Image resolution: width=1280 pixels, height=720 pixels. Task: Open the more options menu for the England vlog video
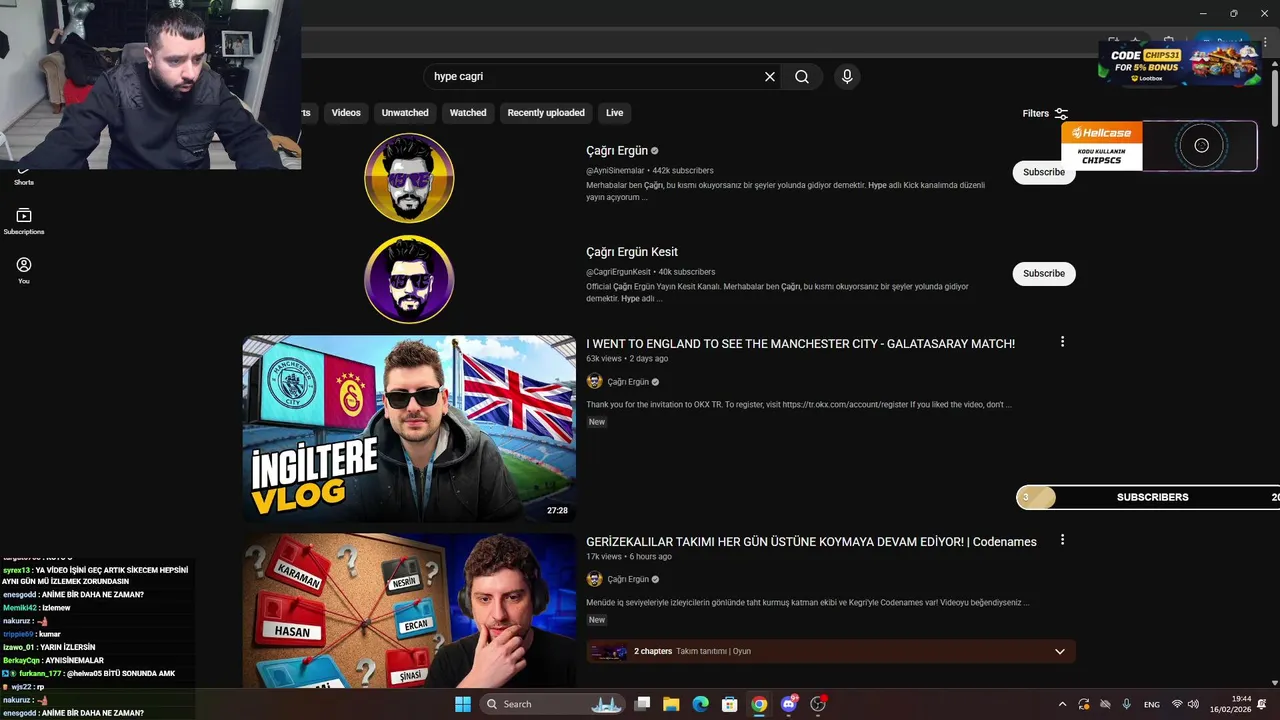(1062, 342)
